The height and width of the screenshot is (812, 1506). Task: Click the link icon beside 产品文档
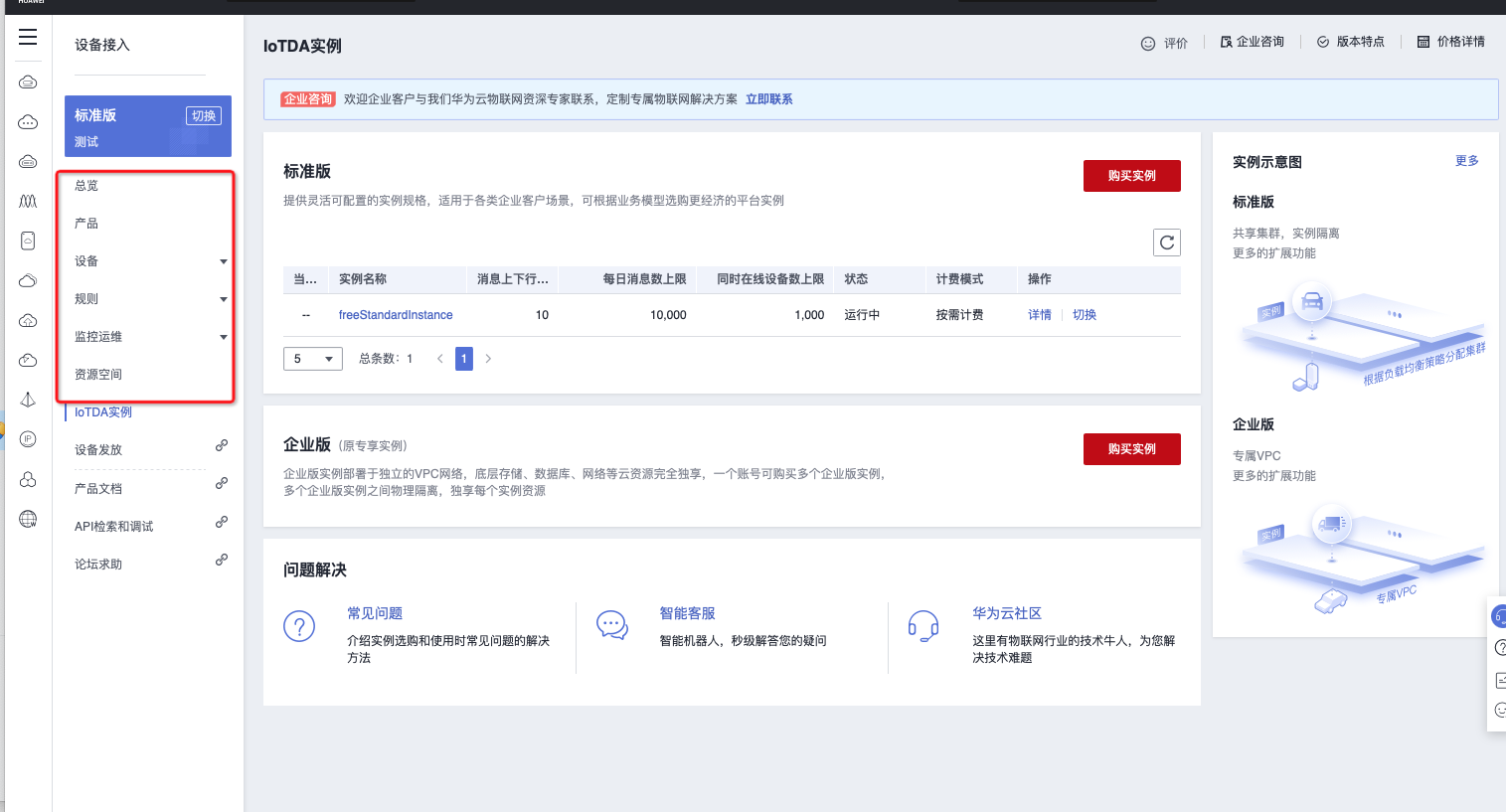pyautogui.click(x=222, y=483)
